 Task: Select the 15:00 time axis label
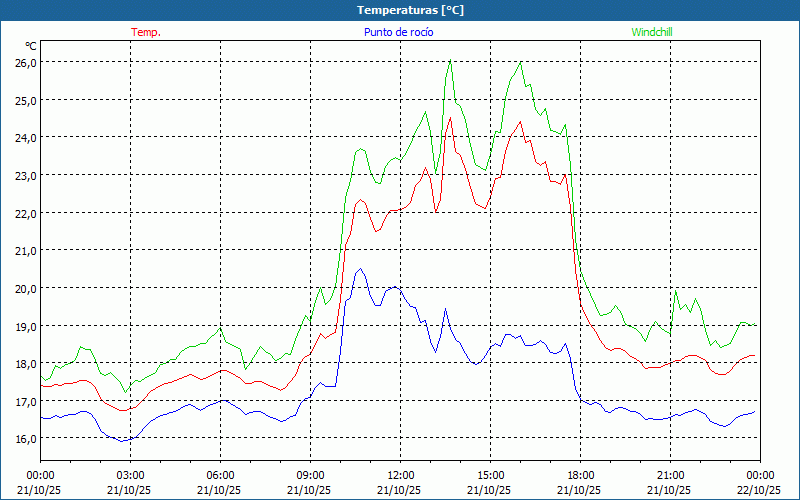point(490,475)
